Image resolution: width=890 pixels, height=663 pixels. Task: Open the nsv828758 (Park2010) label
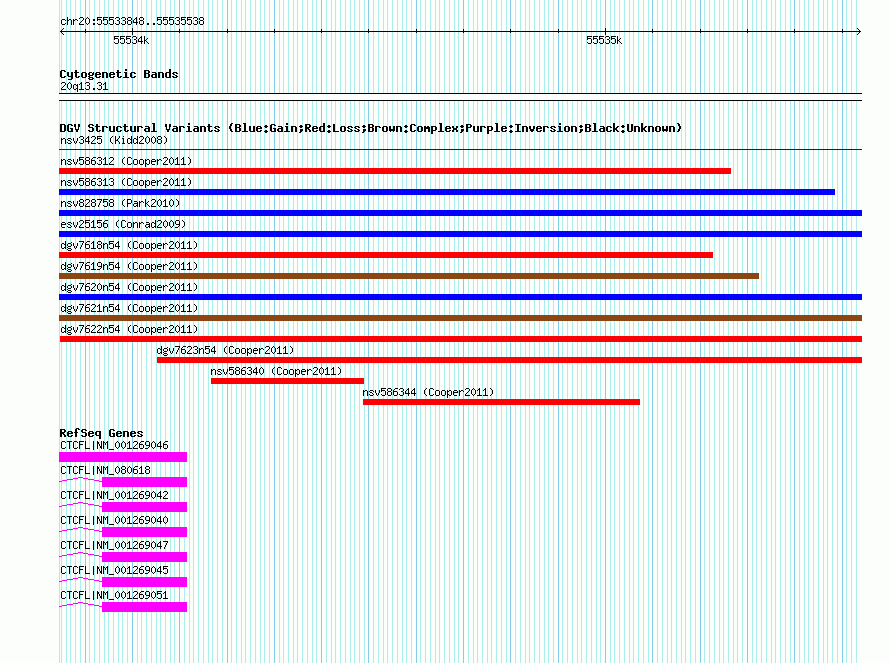tap(120, 203)
